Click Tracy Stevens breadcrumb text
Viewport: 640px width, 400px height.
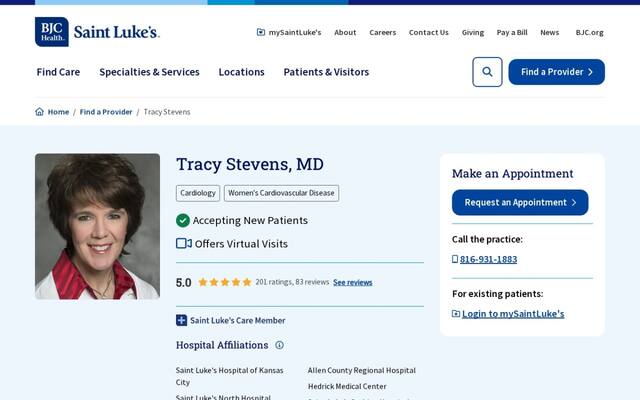[167, 112]
